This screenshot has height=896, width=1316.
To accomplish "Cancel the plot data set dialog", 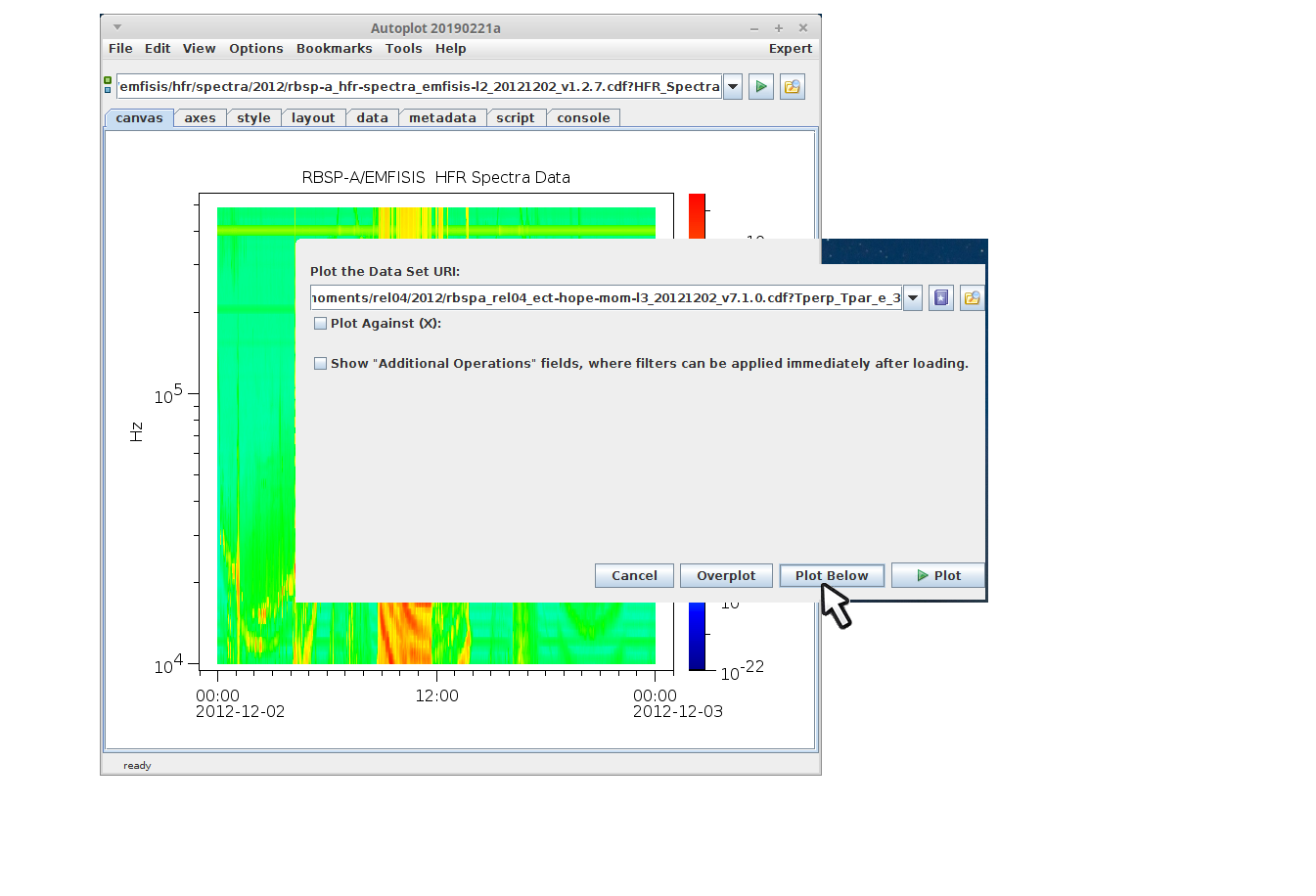I will click(x=634, y=576).
